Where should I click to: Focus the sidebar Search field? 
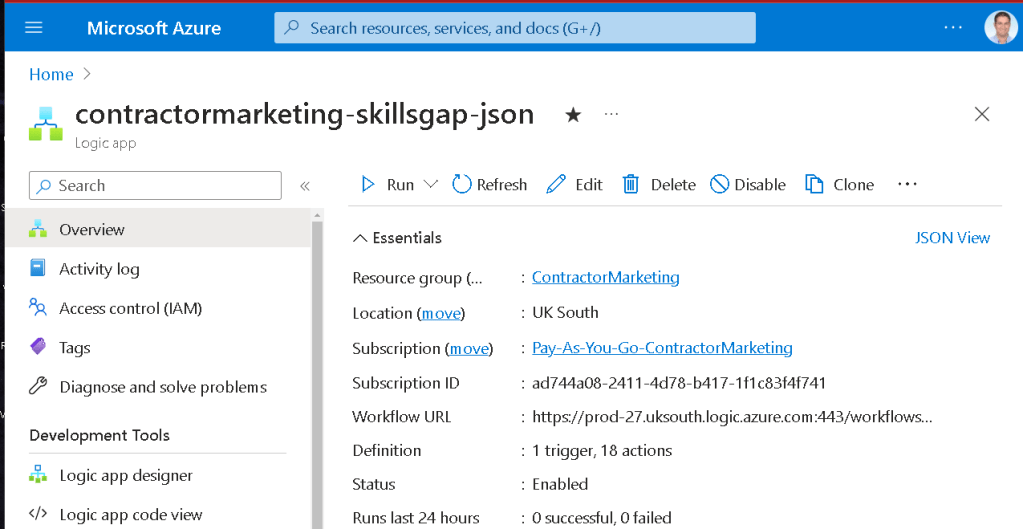(x=155, y=185)
